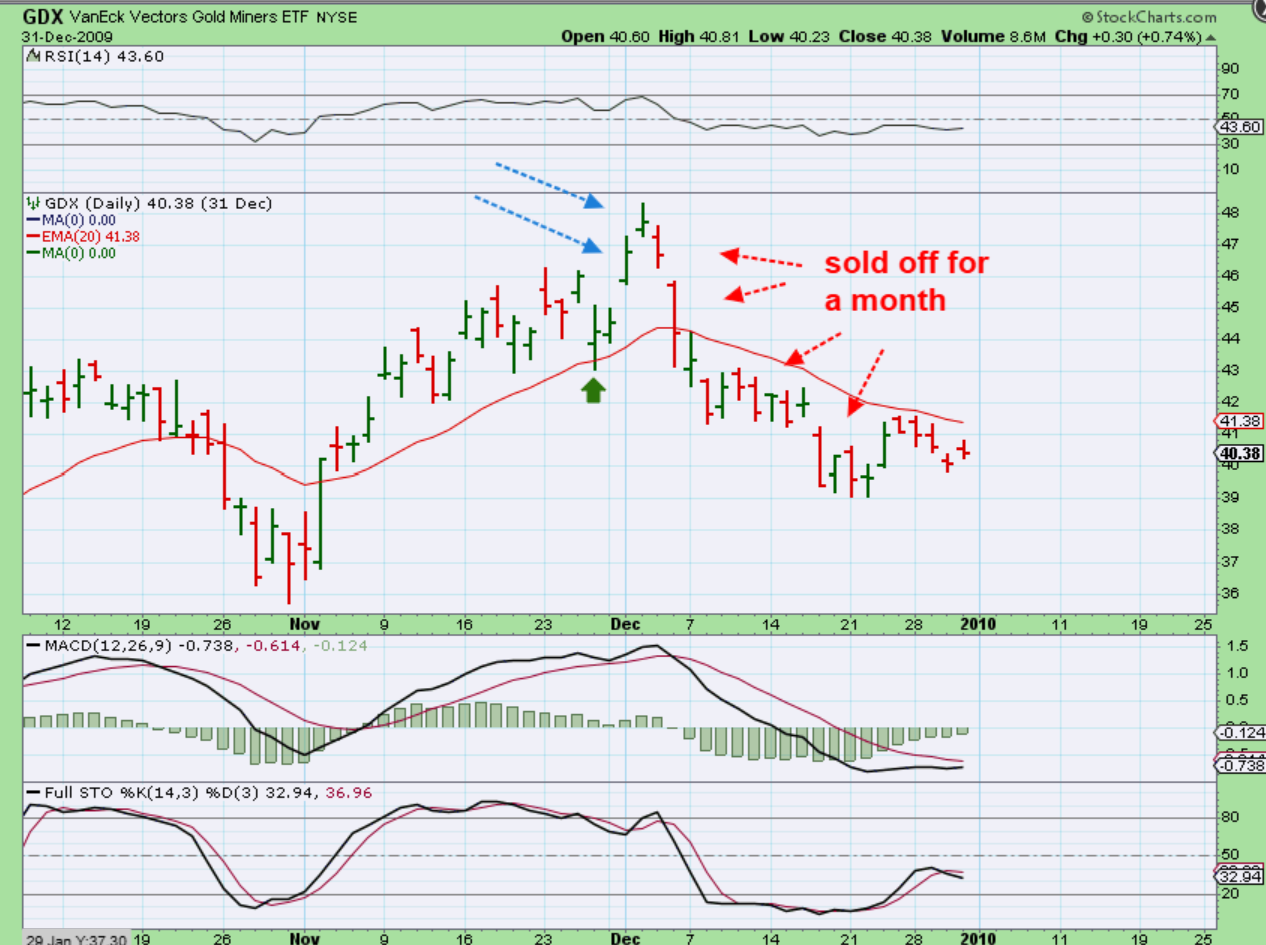
Task: Click the High 40.81 value
Action: (700, 36)
